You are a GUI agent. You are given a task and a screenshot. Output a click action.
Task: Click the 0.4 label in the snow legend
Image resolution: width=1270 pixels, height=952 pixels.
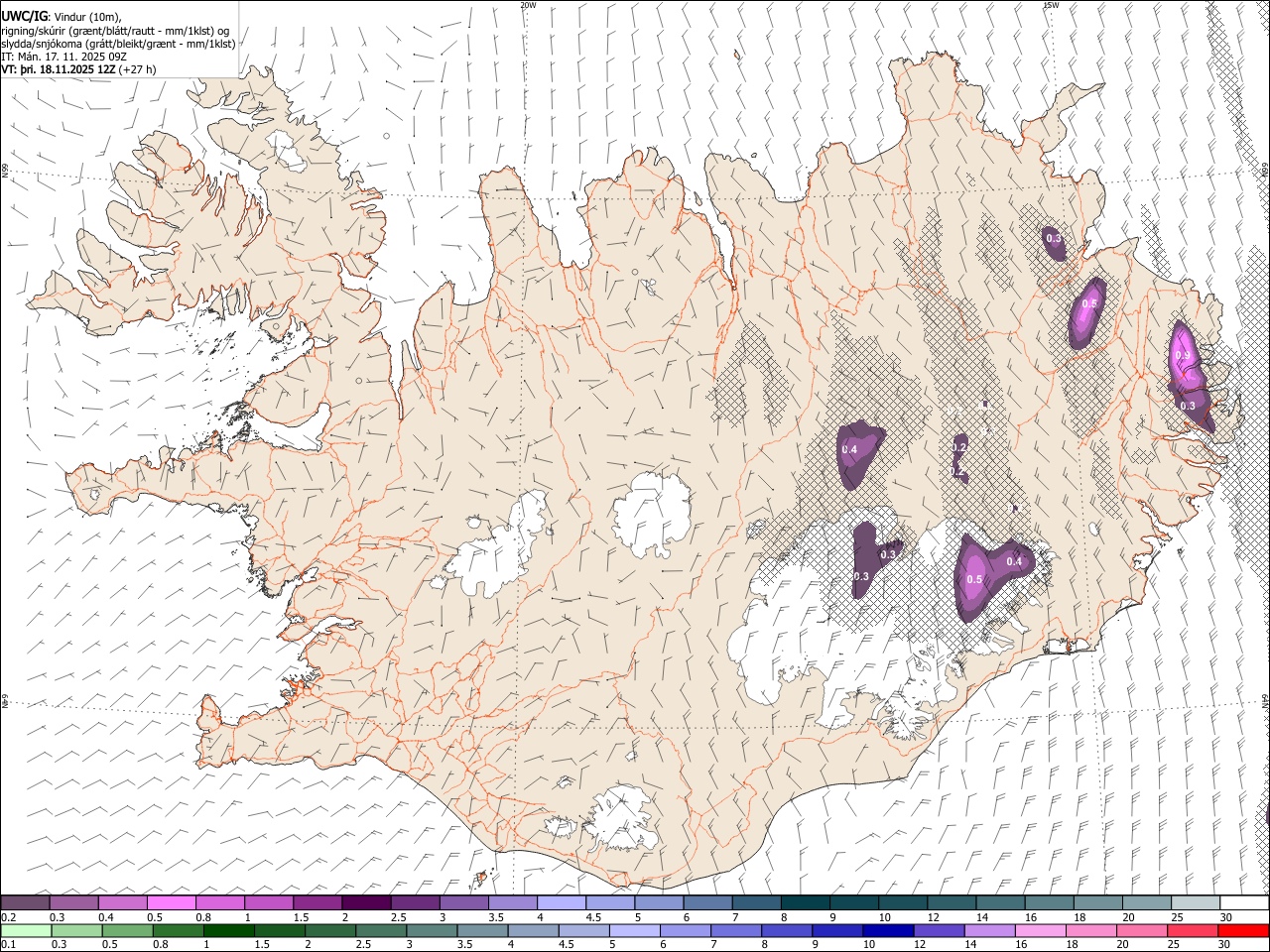point(106,917)
